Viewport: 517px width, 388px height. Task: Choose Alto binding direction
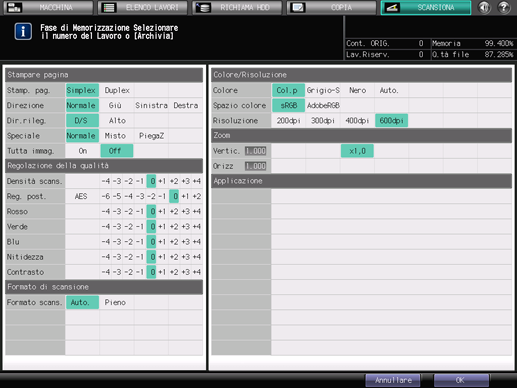point(117,121)
